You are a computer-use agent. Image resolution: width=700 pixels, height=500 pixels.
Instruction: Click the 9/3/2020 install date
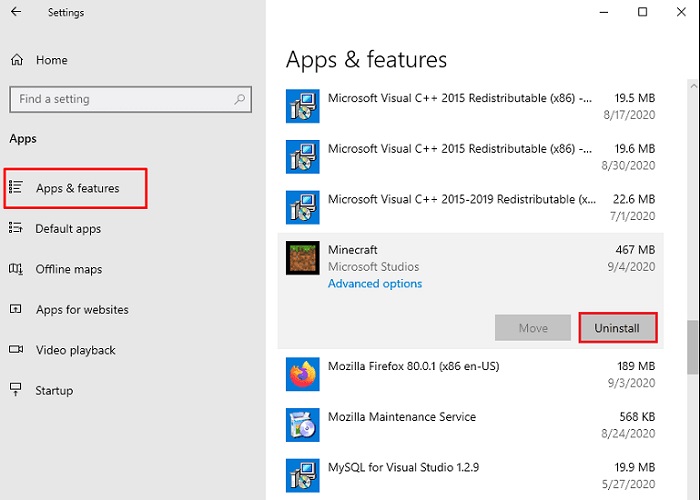coord(631,383)
